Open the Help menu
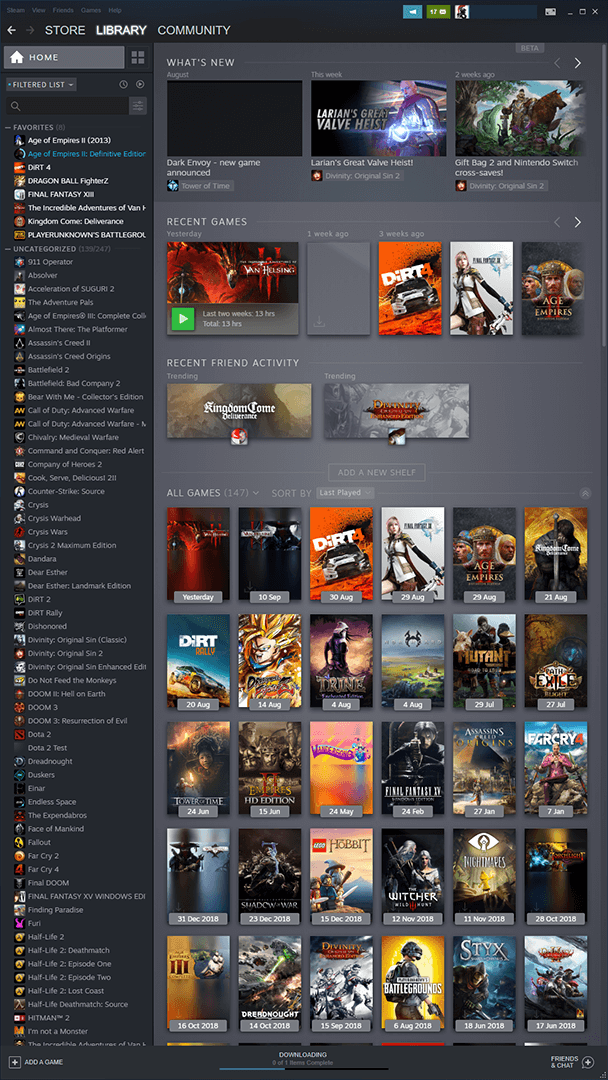 (115, 10)
